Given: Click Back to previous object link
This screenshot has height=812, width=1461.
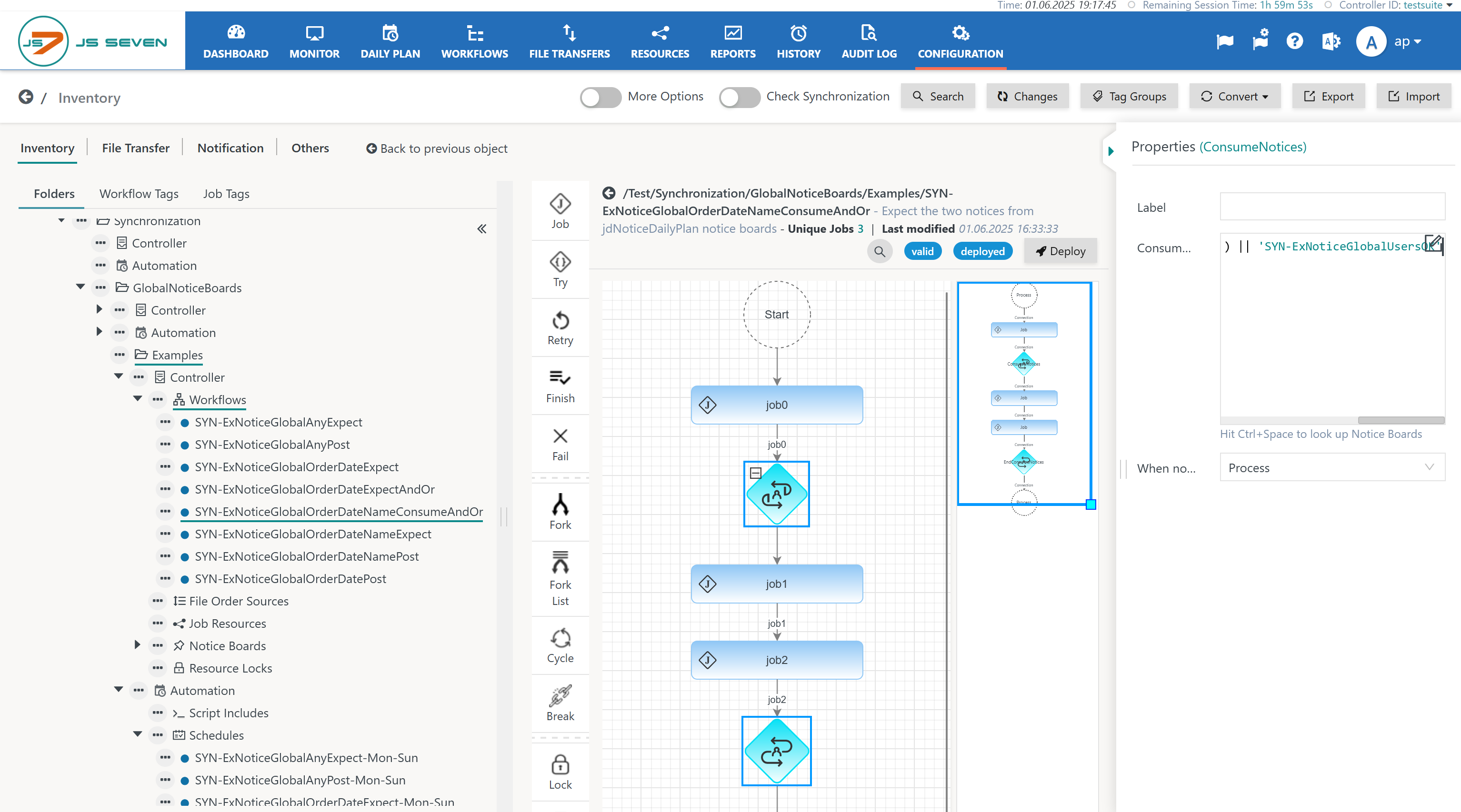Looking at the screenshot, I should [437, 149].
